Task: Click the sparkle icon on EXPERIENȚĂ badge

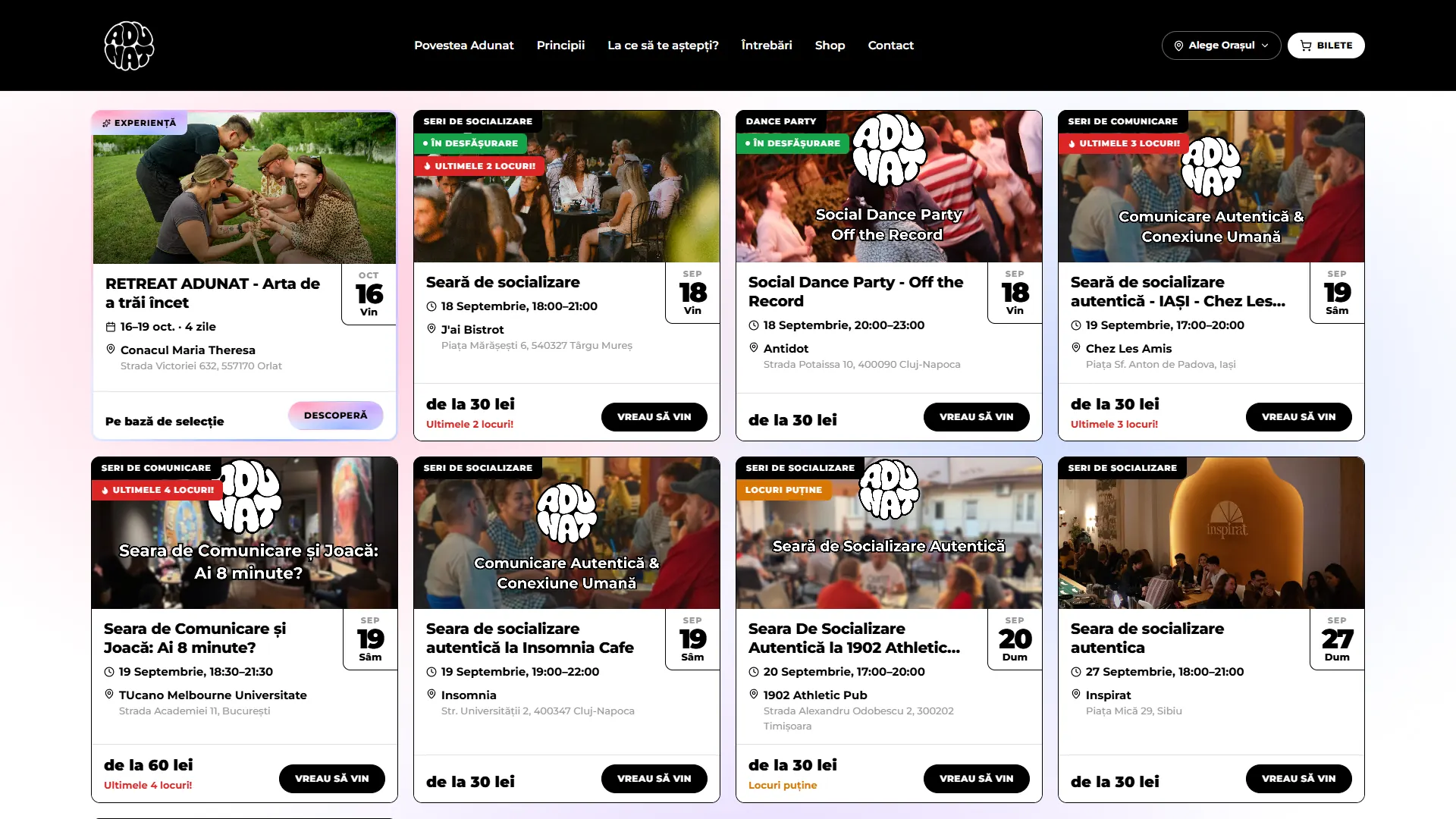Action: coord(107,123)
